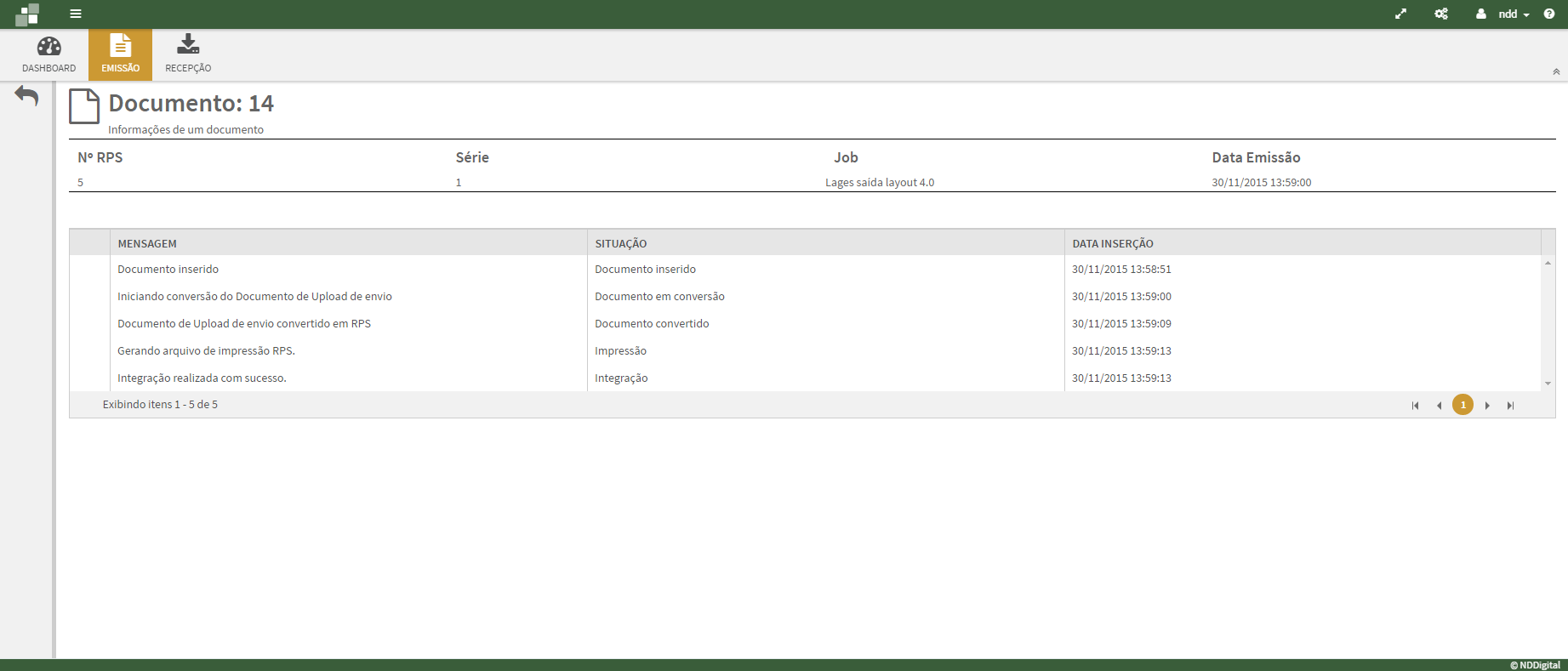Image resolution: width=1568 pixels, height=671 pixels.
Task: Go to previous page
Action: pos(1439,406)
